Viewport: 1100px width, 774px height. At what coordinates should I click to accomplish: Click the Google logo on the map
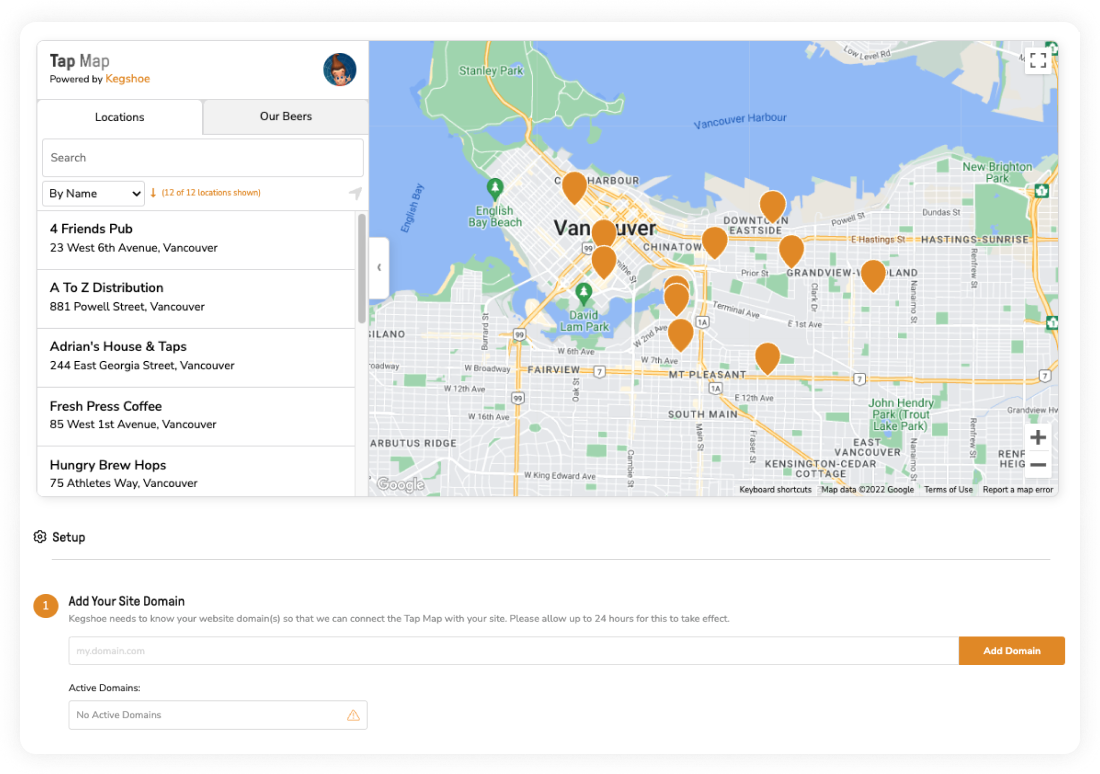tap(401, 484)
